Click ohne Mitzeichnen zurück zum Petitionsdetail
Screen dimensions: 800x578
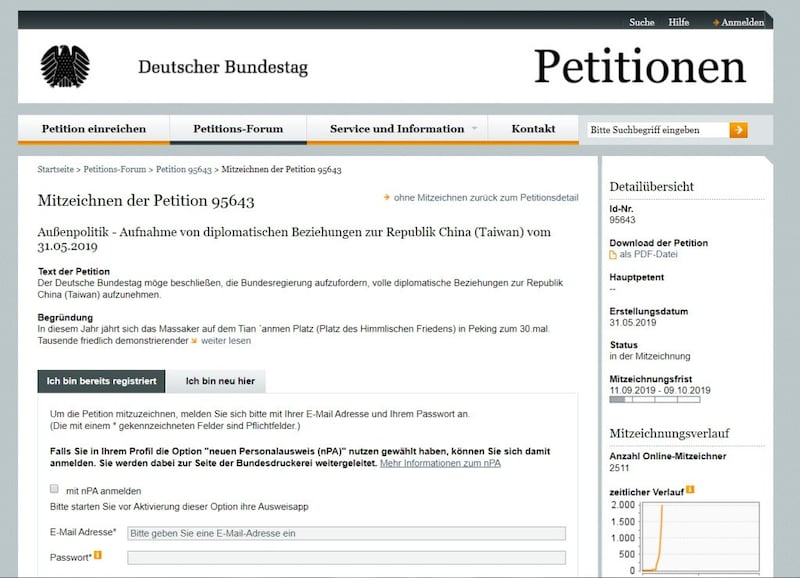coord(486,197)
